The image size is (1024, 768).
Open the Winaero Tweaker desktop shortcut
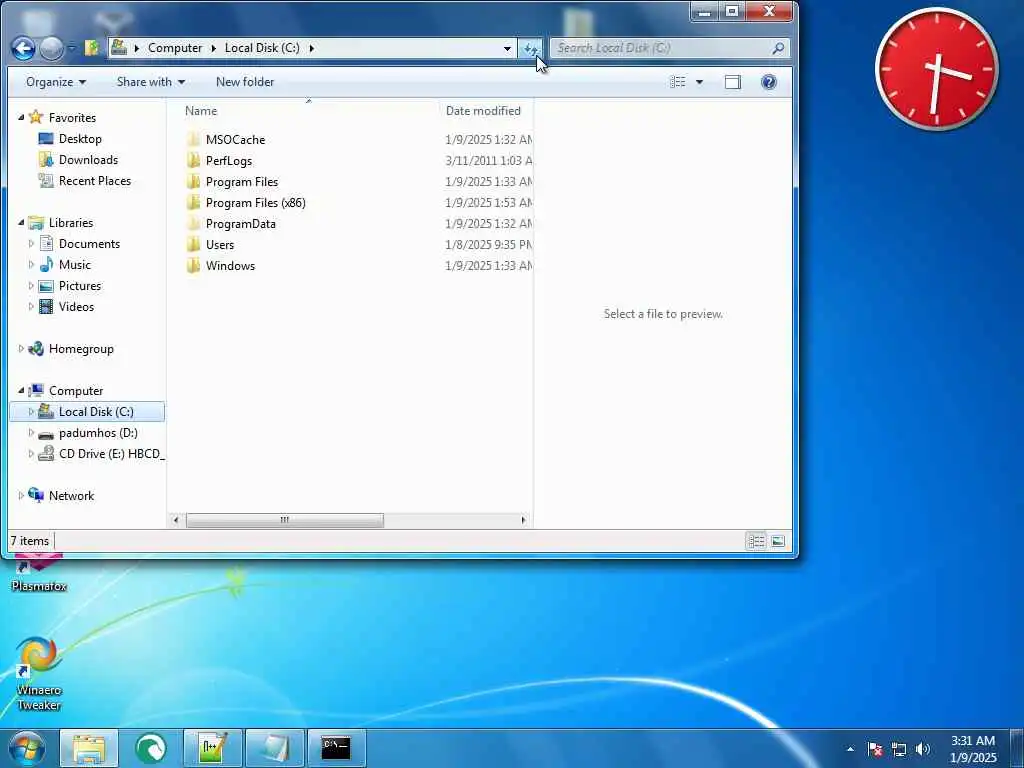point(39,673)
